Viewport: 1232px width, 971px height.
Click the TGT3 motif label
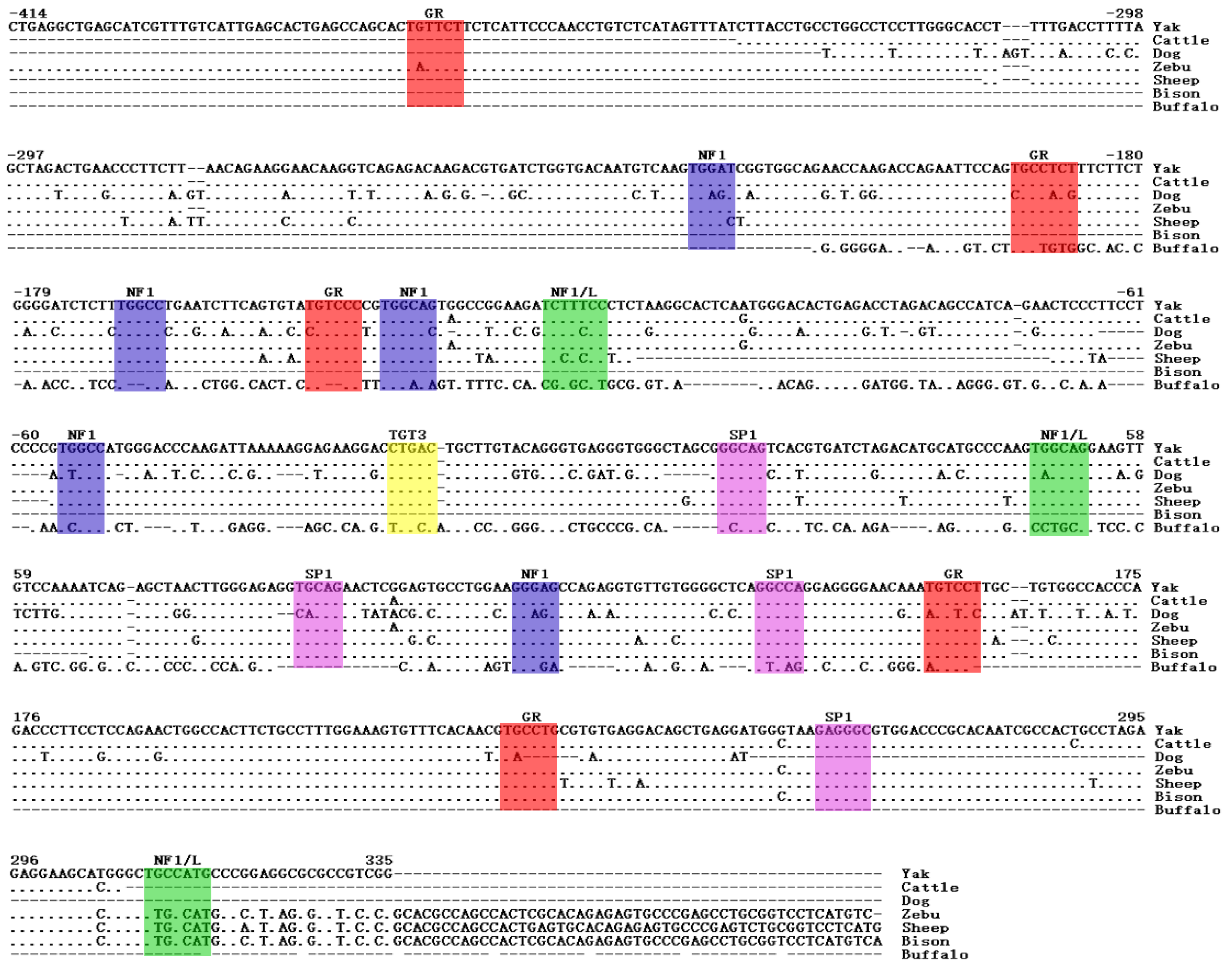point(407,436)
